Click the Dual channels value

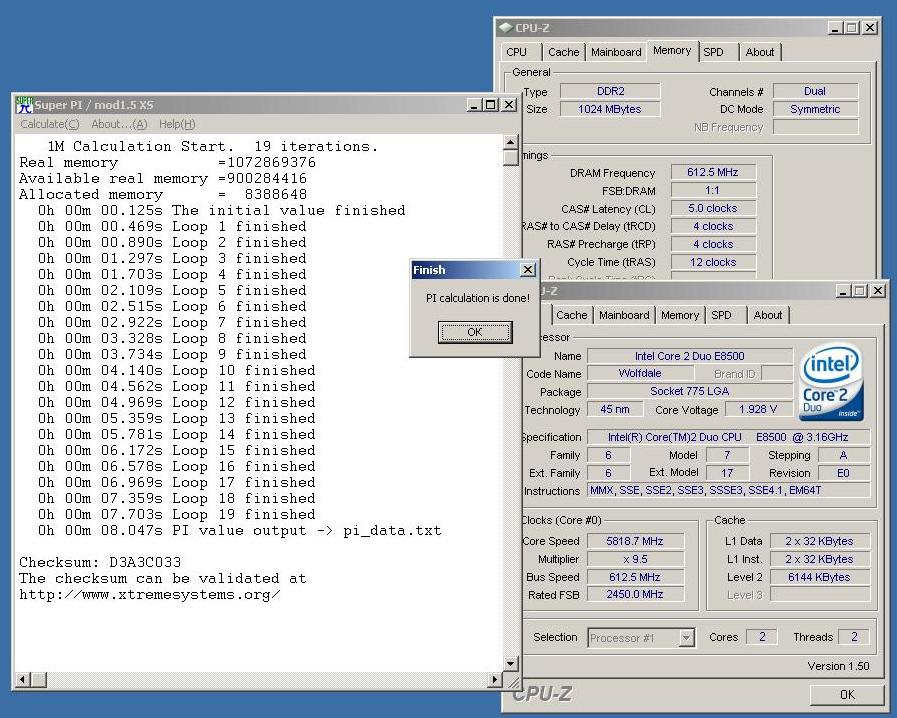pos(815,91)
